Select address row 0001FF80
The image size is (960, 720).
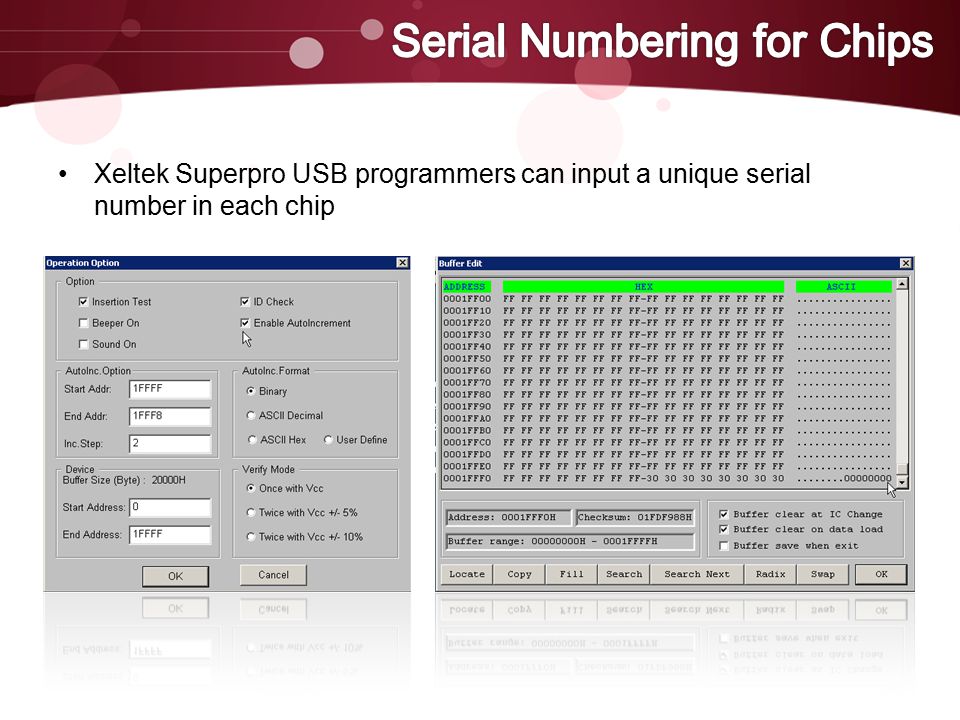click(x=467, y=395)
